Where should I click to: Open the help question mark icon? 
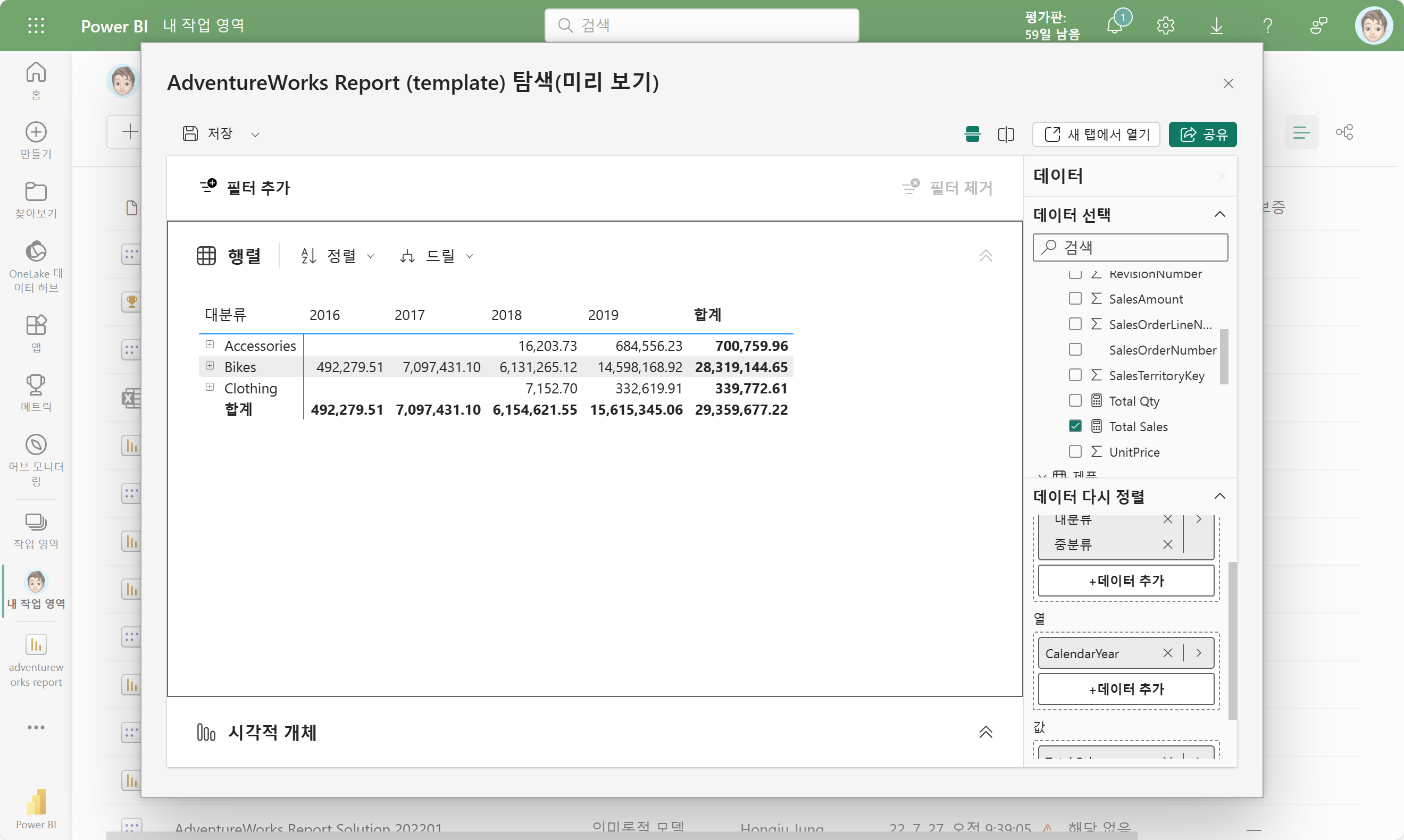click(x=1267, y=26)
